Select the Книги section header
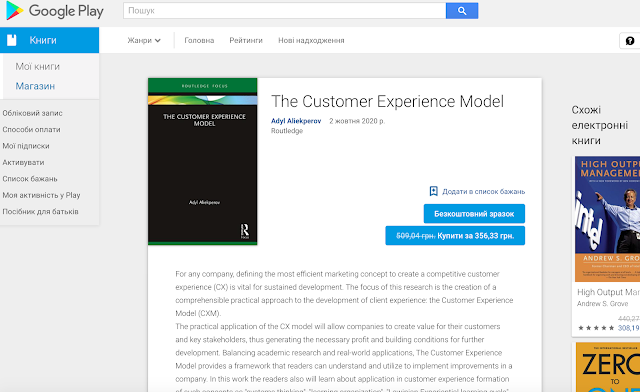The width and height of the screenshot is (640, 392). 49,40
